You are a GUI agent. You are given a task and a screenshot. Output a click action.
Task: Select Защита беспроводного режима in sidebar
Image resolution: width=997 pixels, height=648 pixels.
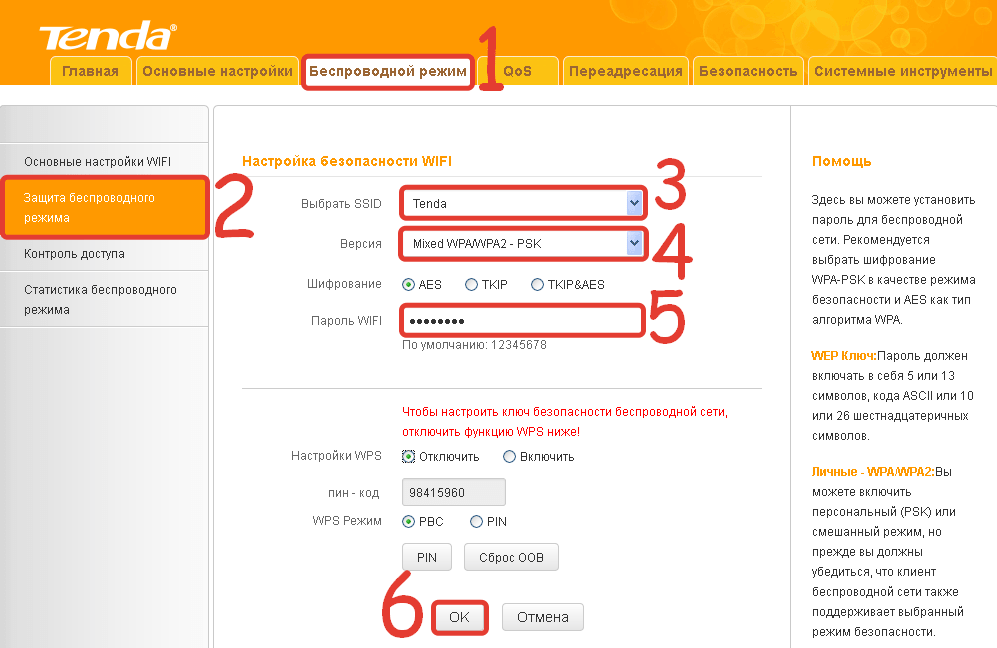[104, 207]
